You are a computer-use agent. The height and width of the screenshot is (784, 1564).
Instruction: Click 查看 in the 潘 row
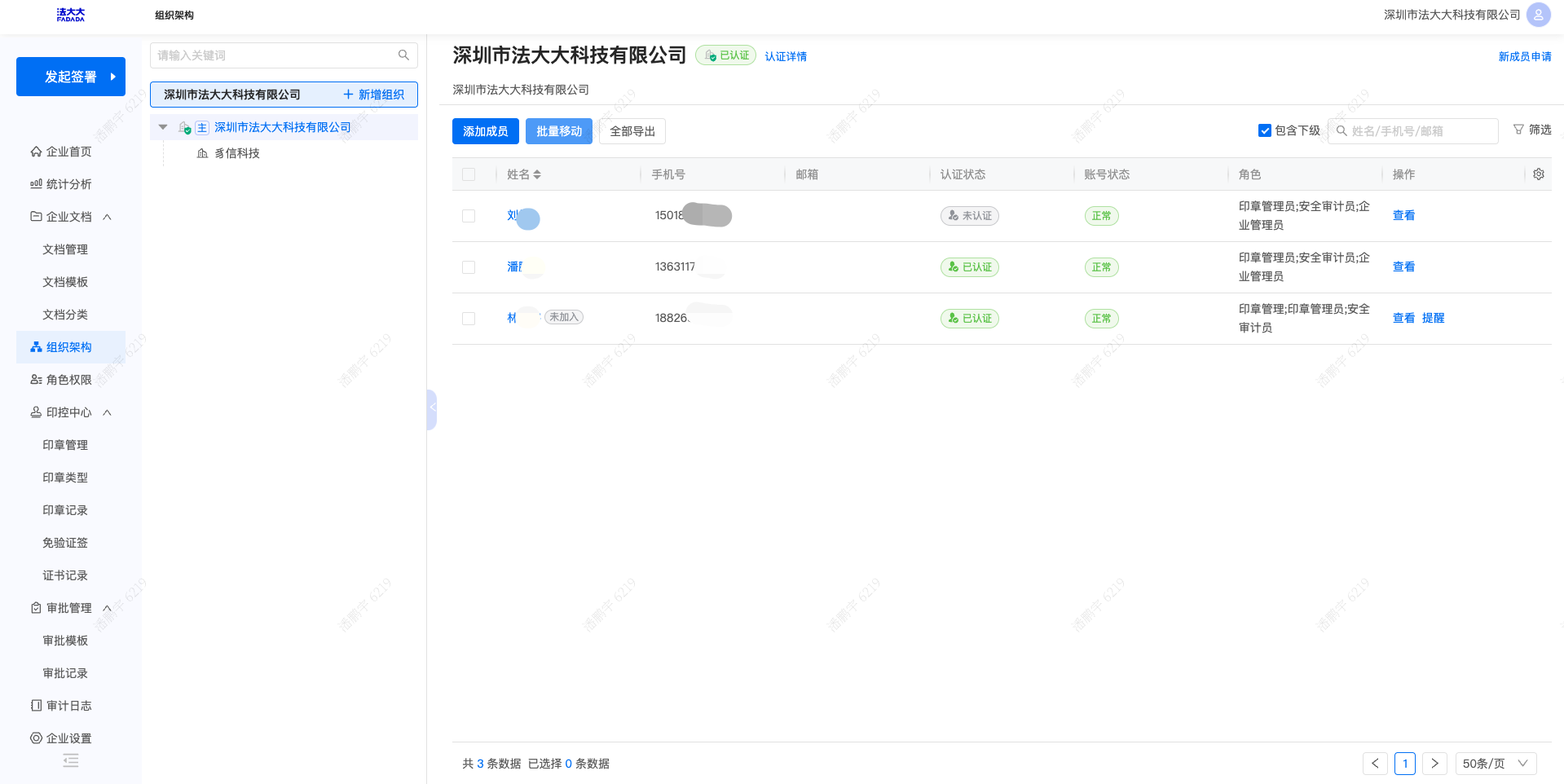pos(1403,266)
